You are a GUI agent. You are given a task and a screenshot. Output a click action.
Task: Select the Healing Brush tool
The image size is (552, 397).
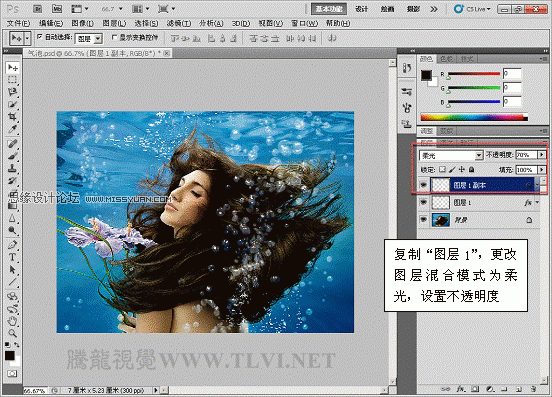point(13,144)
